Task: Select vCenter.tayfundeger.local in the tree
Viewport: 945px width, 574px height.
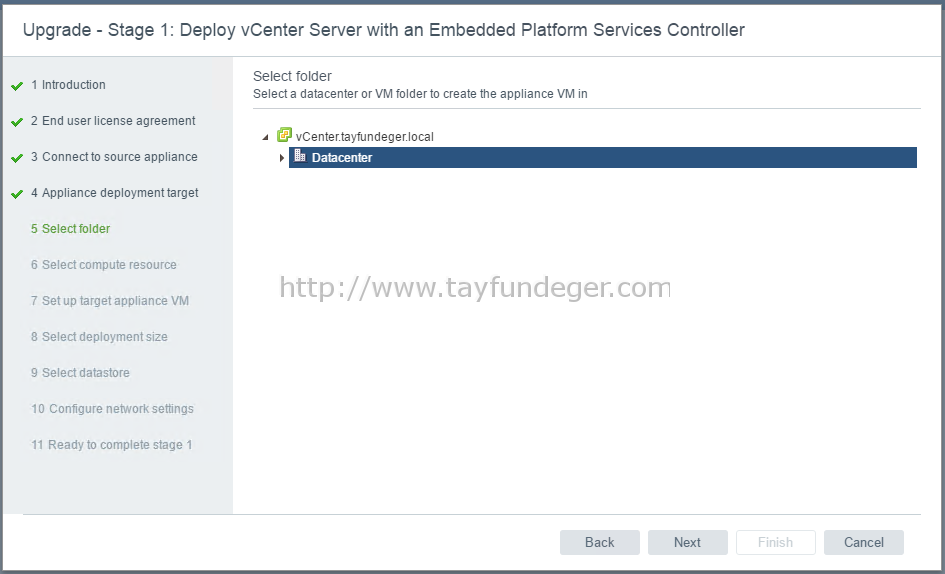Action: coord(365,137)
